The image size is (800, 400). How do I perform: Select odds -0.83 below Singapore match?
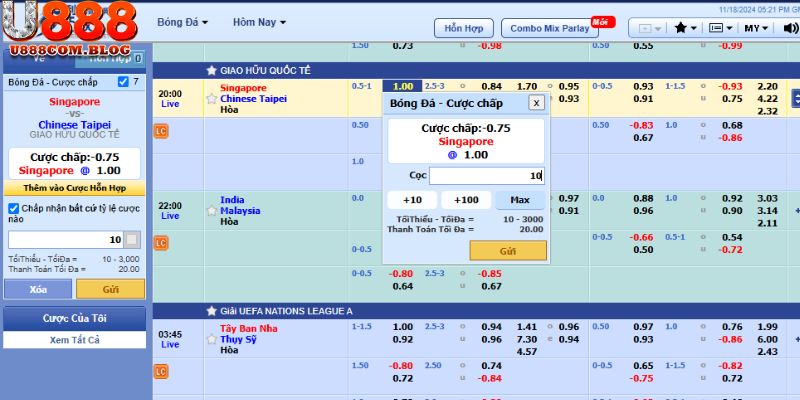[x=641, y=125]
